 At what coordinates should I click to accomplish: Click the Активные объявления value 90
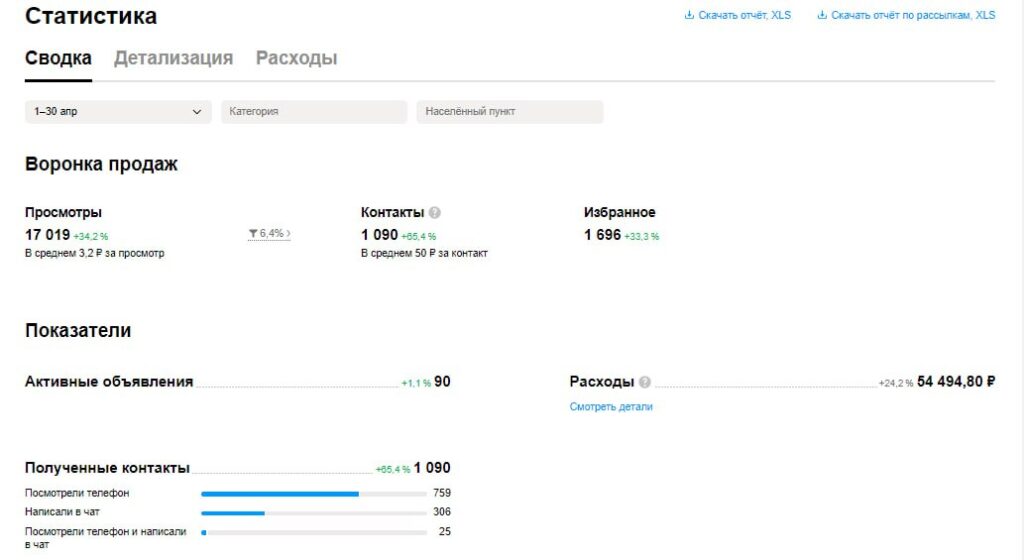442,381
